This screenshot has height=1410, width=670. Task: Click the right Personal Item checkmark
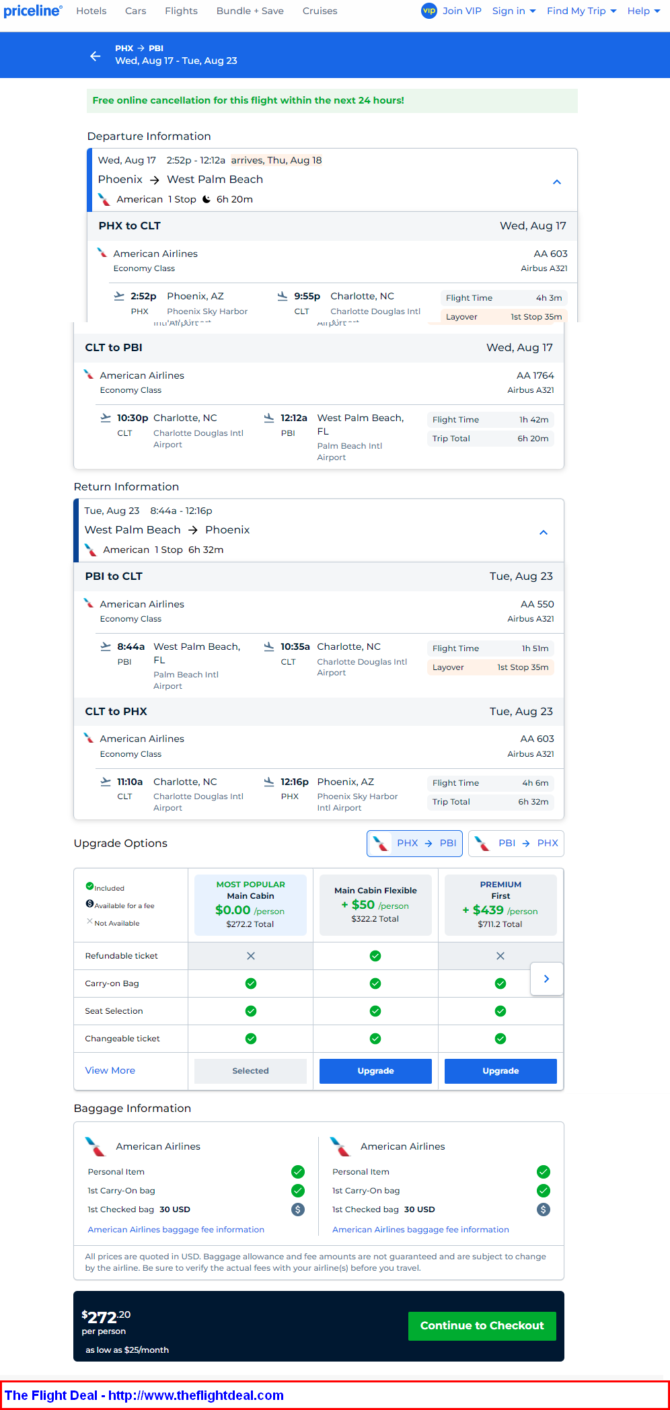[543, 1171]
